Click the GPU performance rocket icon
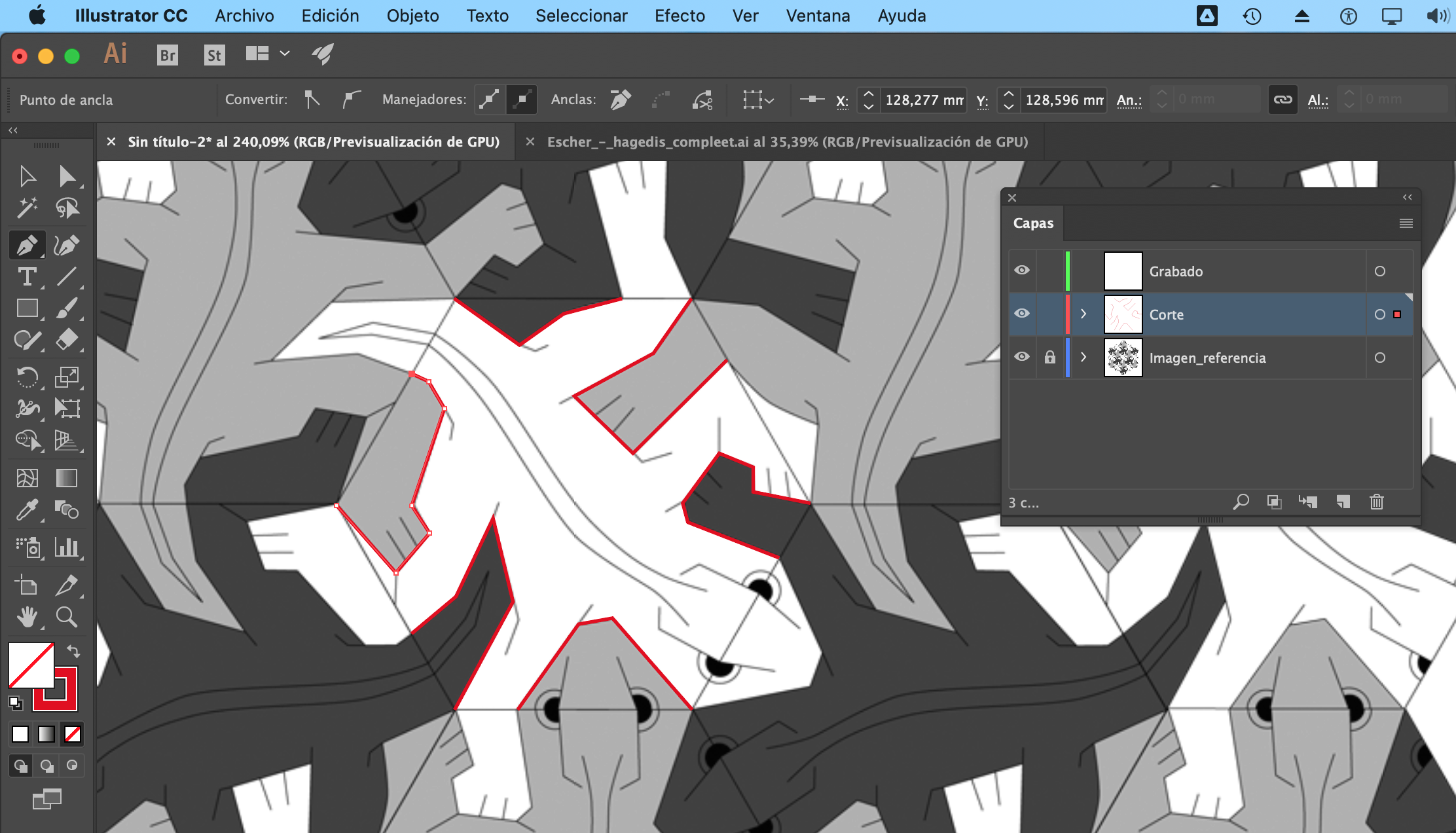Screen dimensions: 1456x833 pyautogui.click(x=323, y=54)
